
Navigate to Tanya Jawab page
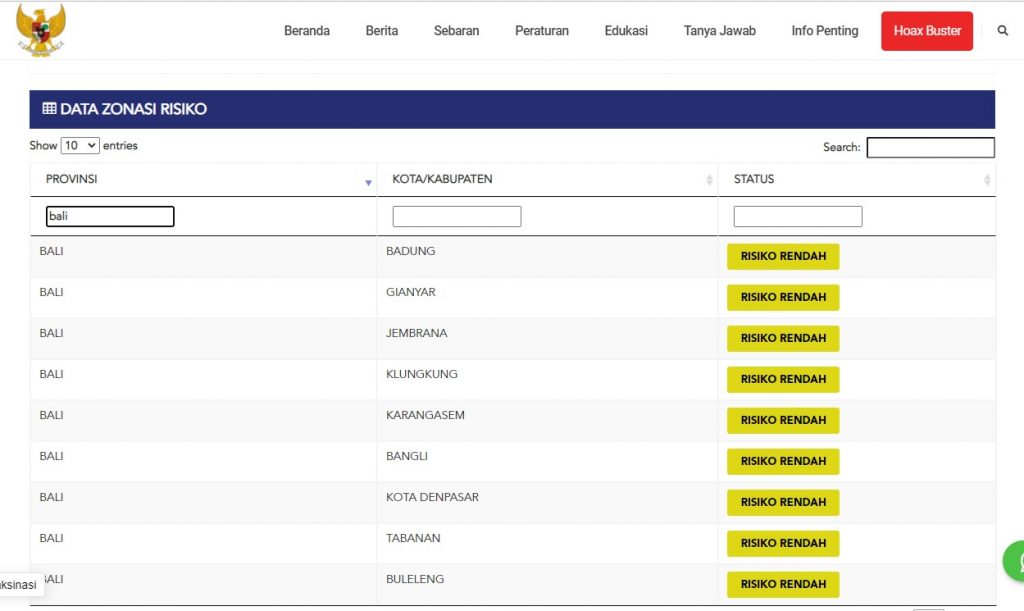719,31
